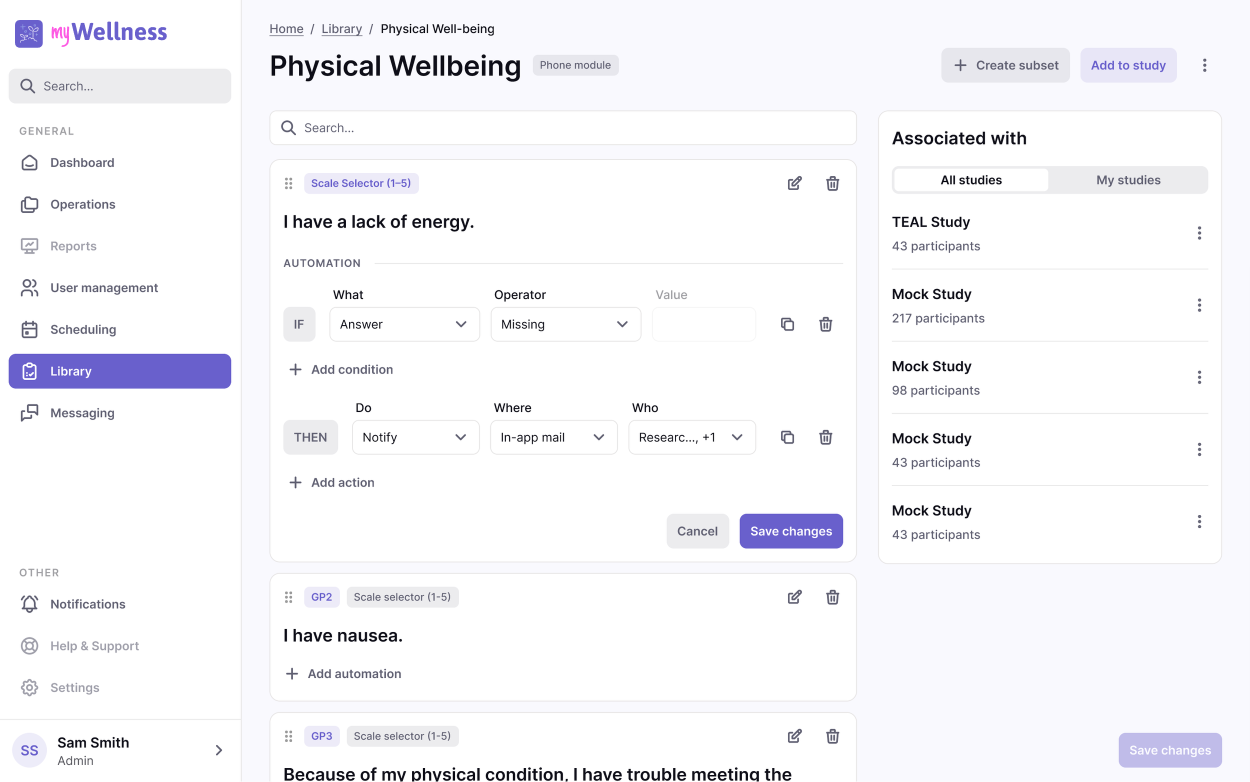
Task: Open the Operator dropdown showing Missing
Action: pyautogui.click(x=565, y=325)
